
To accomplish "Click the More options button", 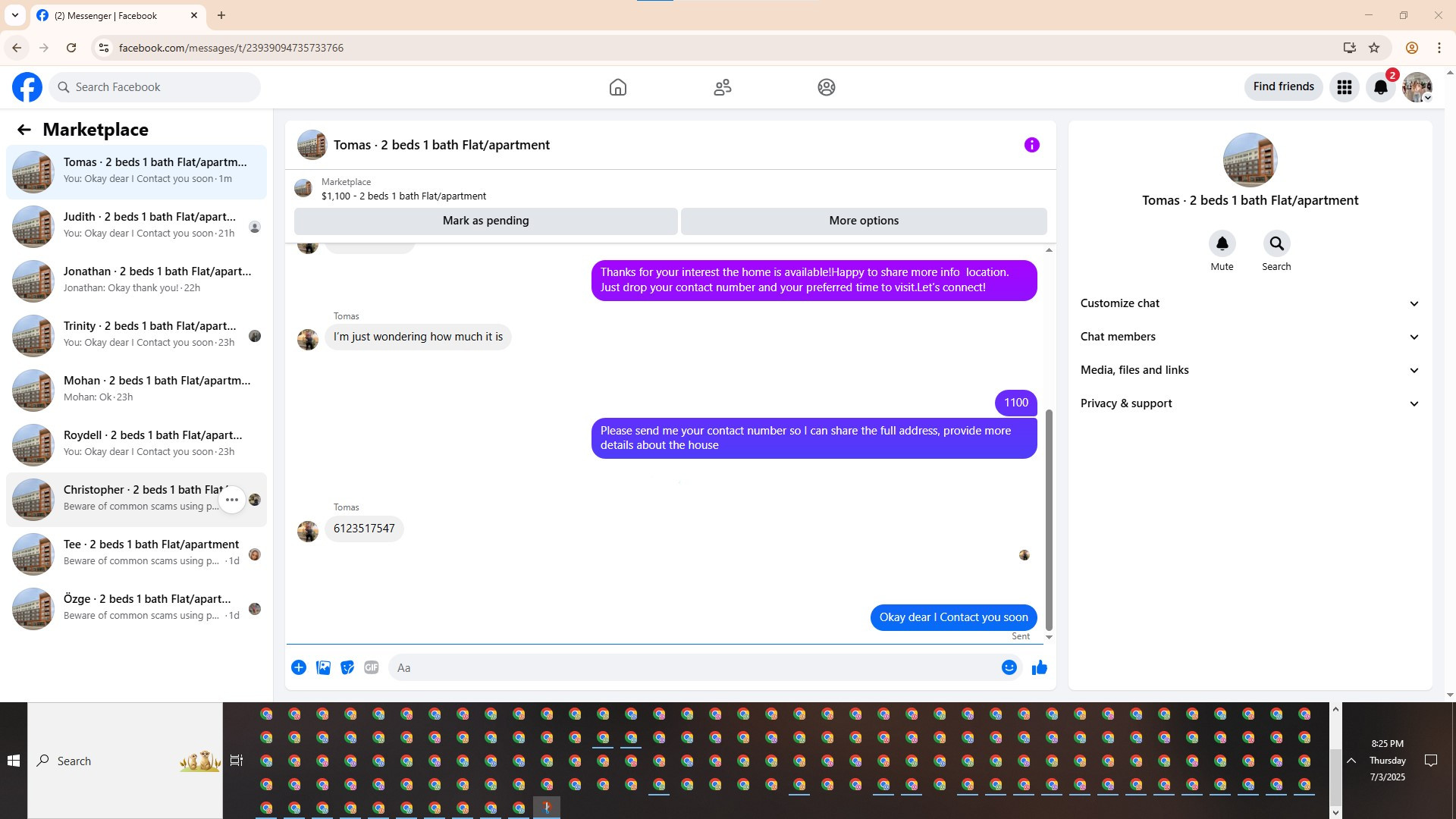I will tap(863, 221).
